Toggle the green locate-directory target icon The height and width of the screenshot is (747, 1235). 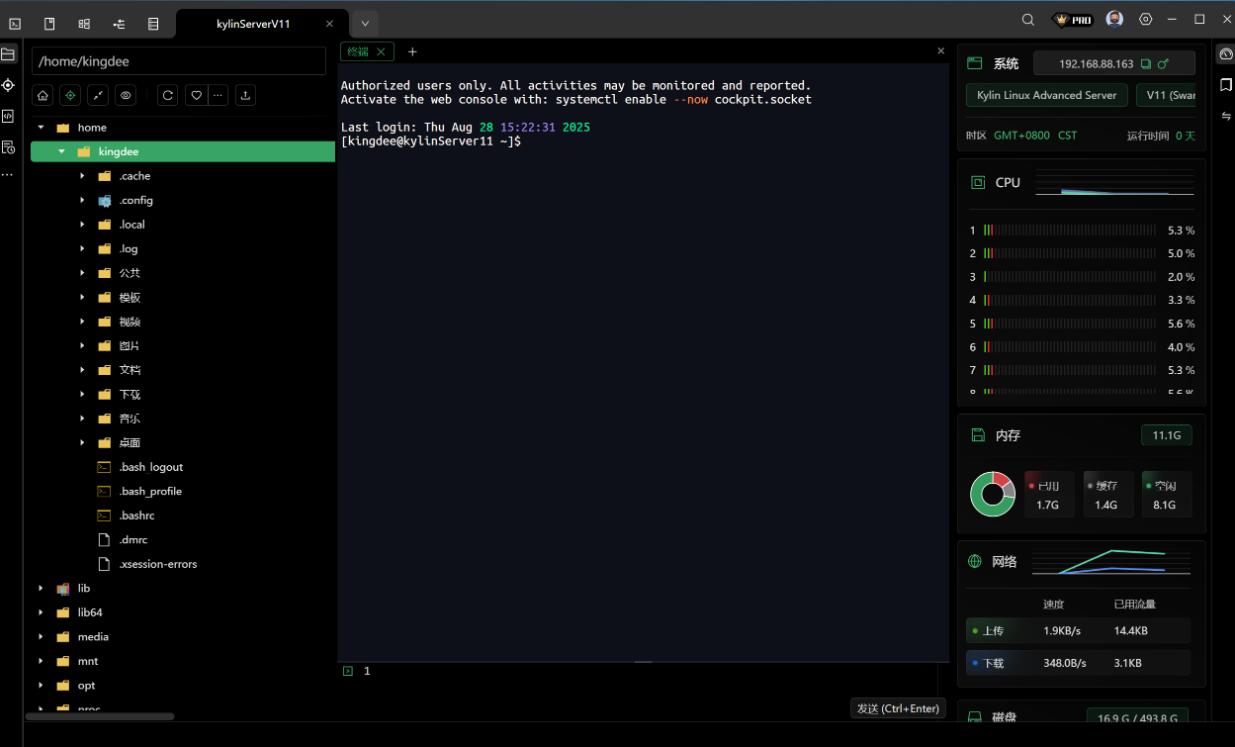(x=70, y=96)
